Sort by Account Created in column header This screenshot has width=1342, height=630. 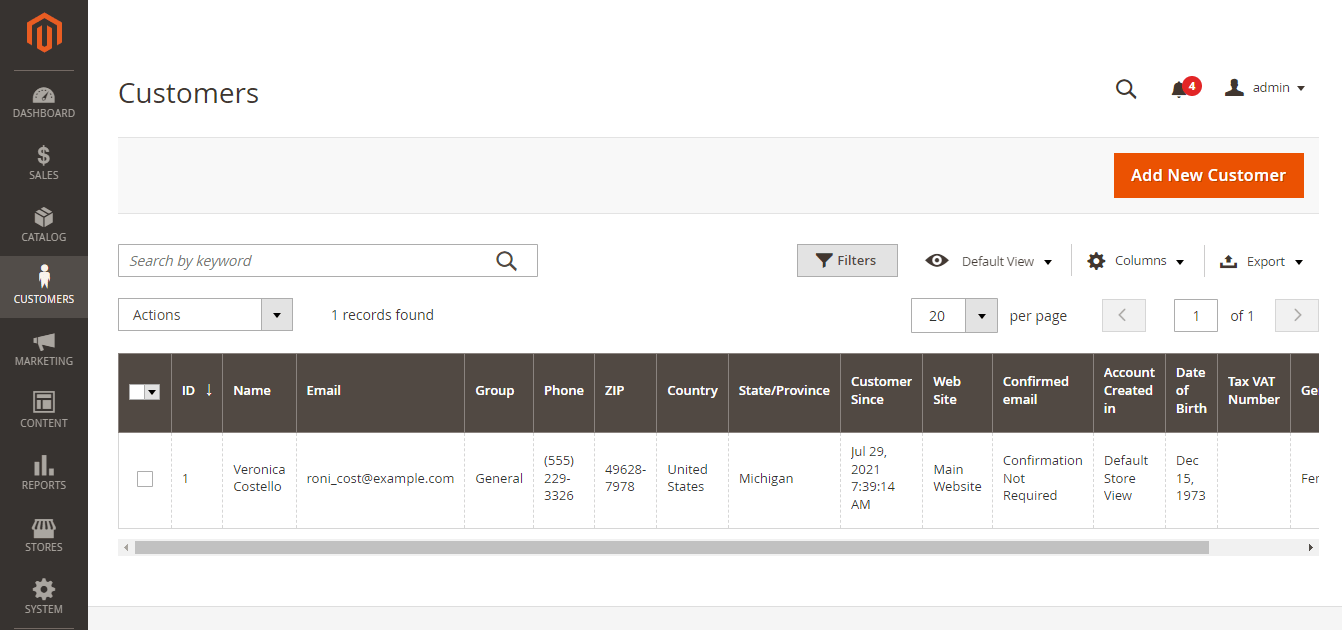click(1129, 391)
